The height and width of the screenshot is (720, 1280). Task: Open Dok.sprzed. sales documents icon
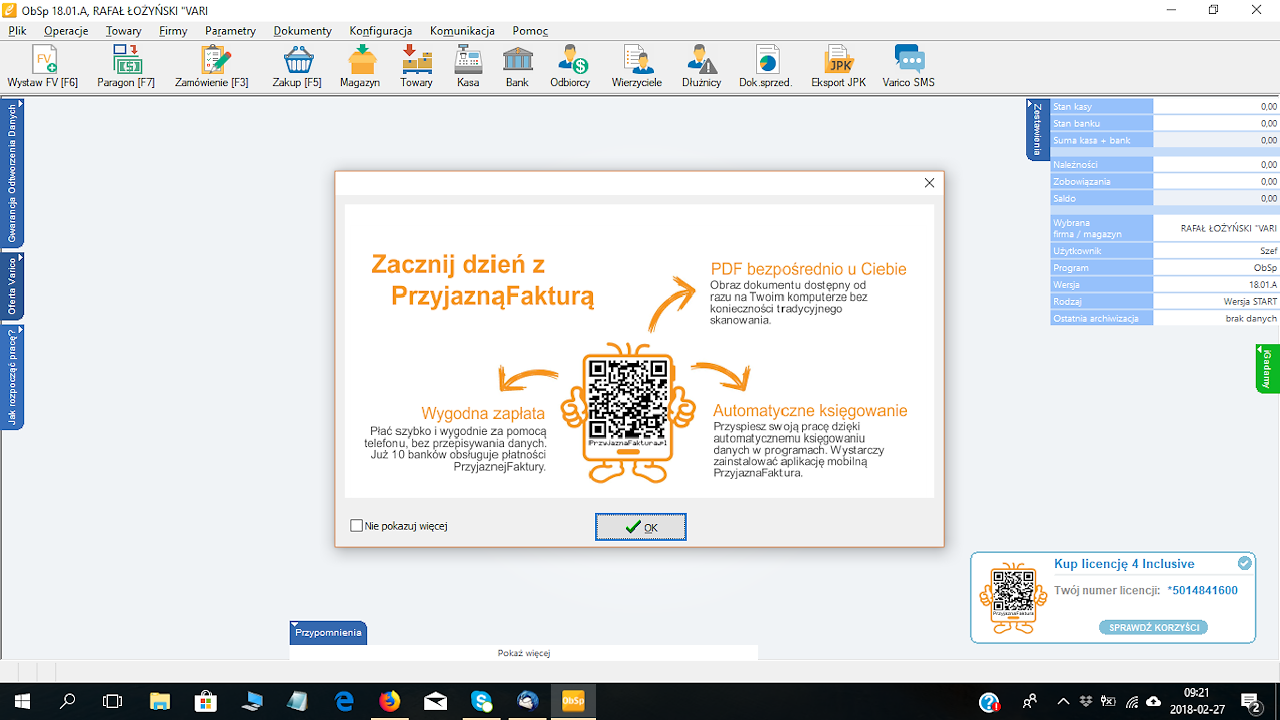[766, 67]
